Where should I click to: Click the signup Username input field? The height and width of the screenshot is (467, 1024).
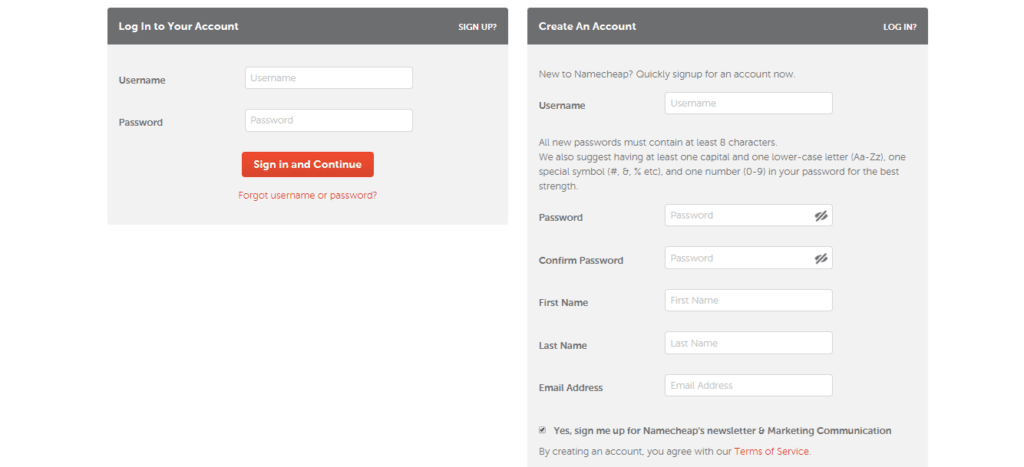748,103
